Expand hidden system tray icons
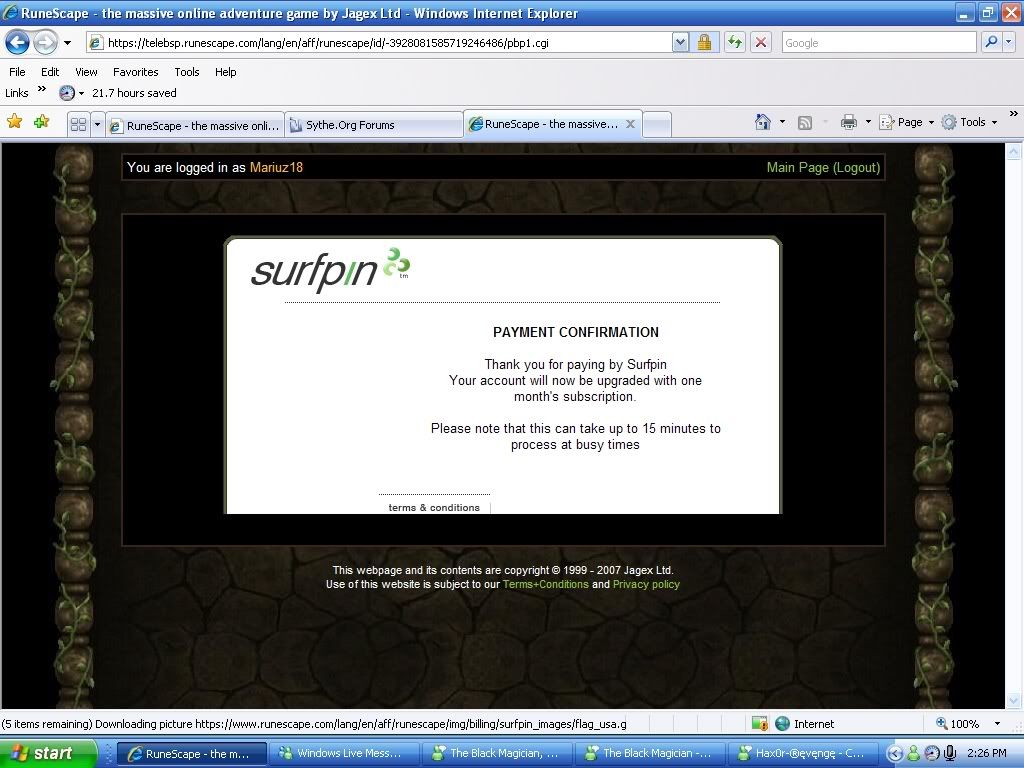 (x=895, y=754)
